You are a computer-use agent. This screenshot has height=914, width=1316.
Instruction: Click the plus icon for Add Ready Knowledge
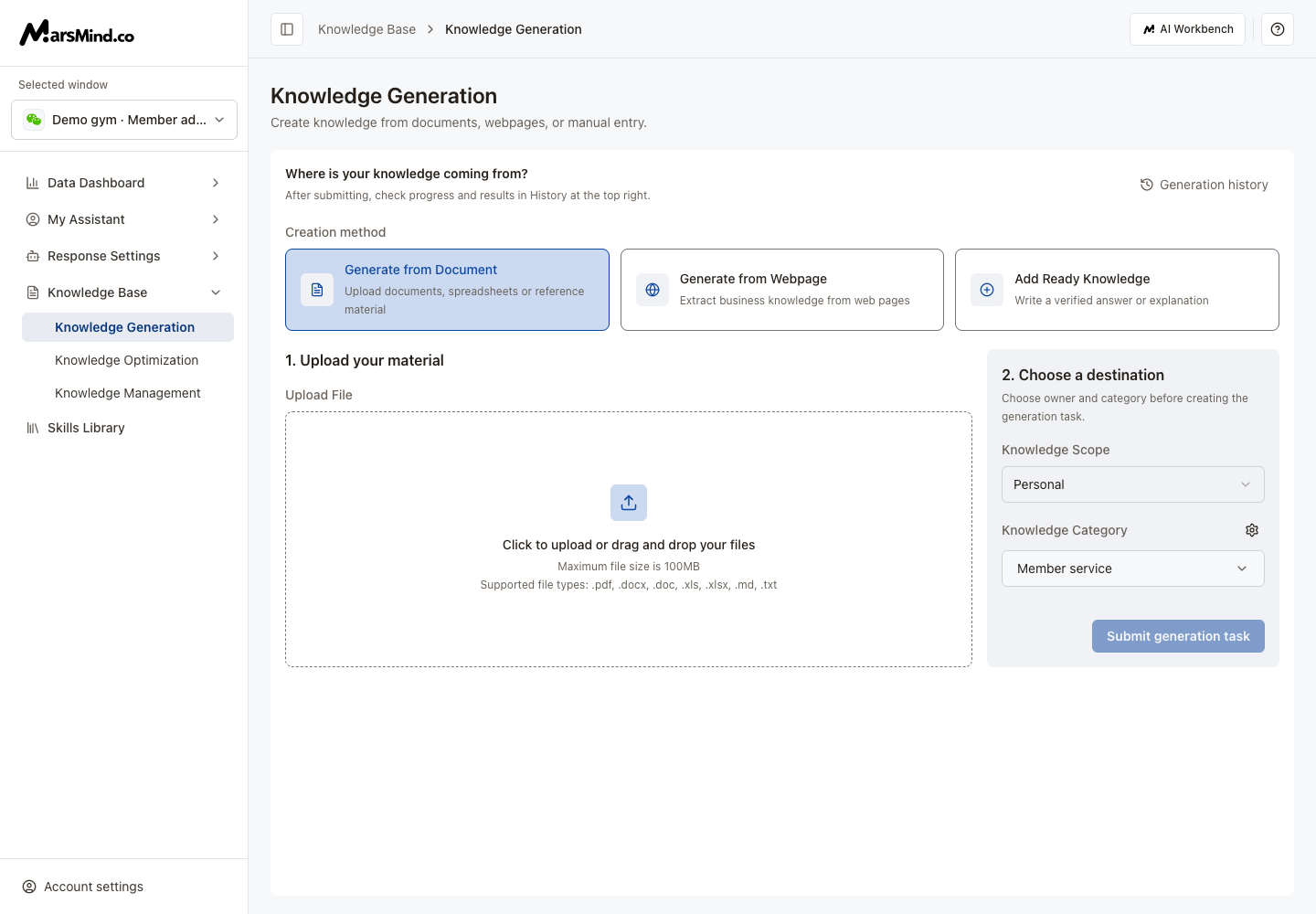tap(987, 290)
